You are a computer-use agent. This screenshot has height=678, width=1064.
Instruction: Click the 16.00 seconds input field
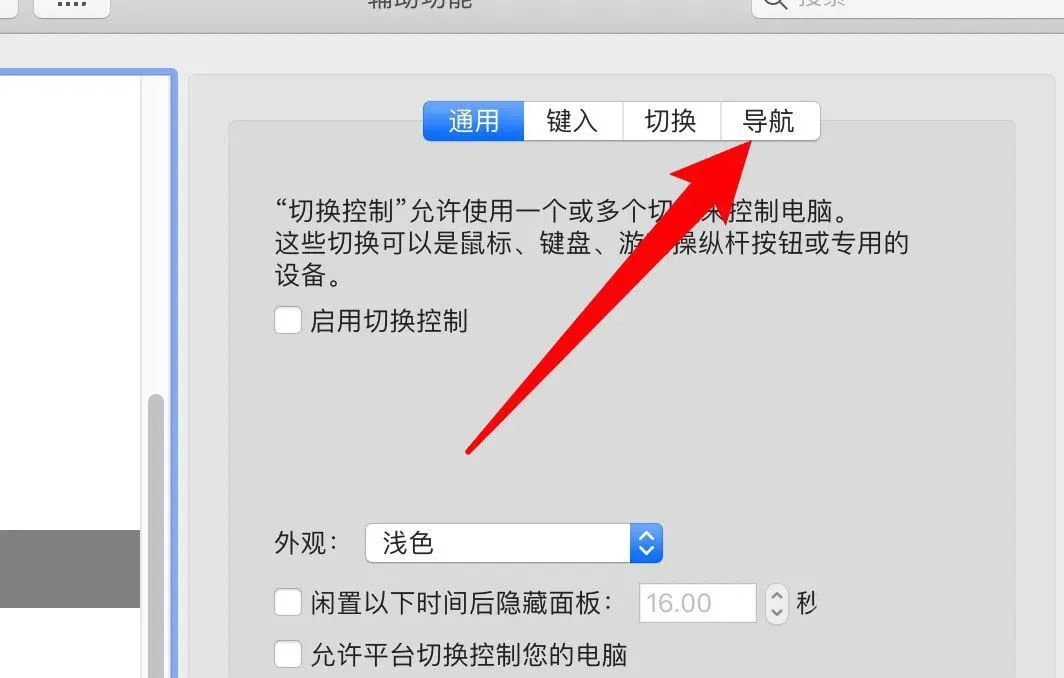[698, 603]
